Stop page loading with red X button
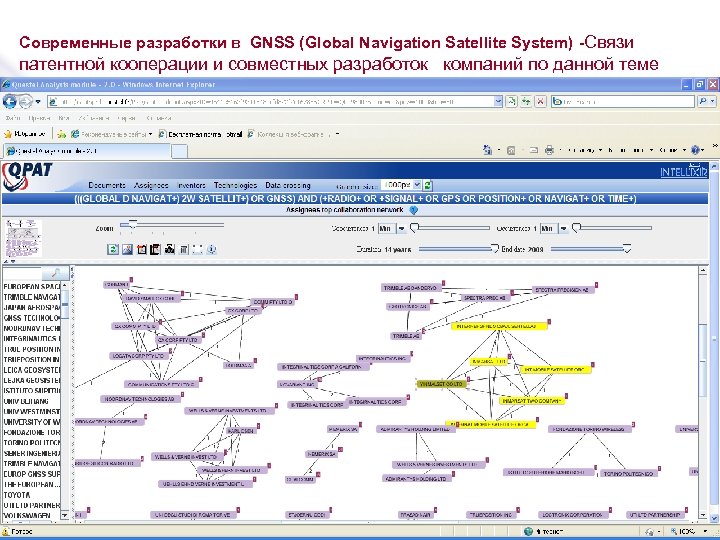The image size is (720, 540). click(540, 101)
